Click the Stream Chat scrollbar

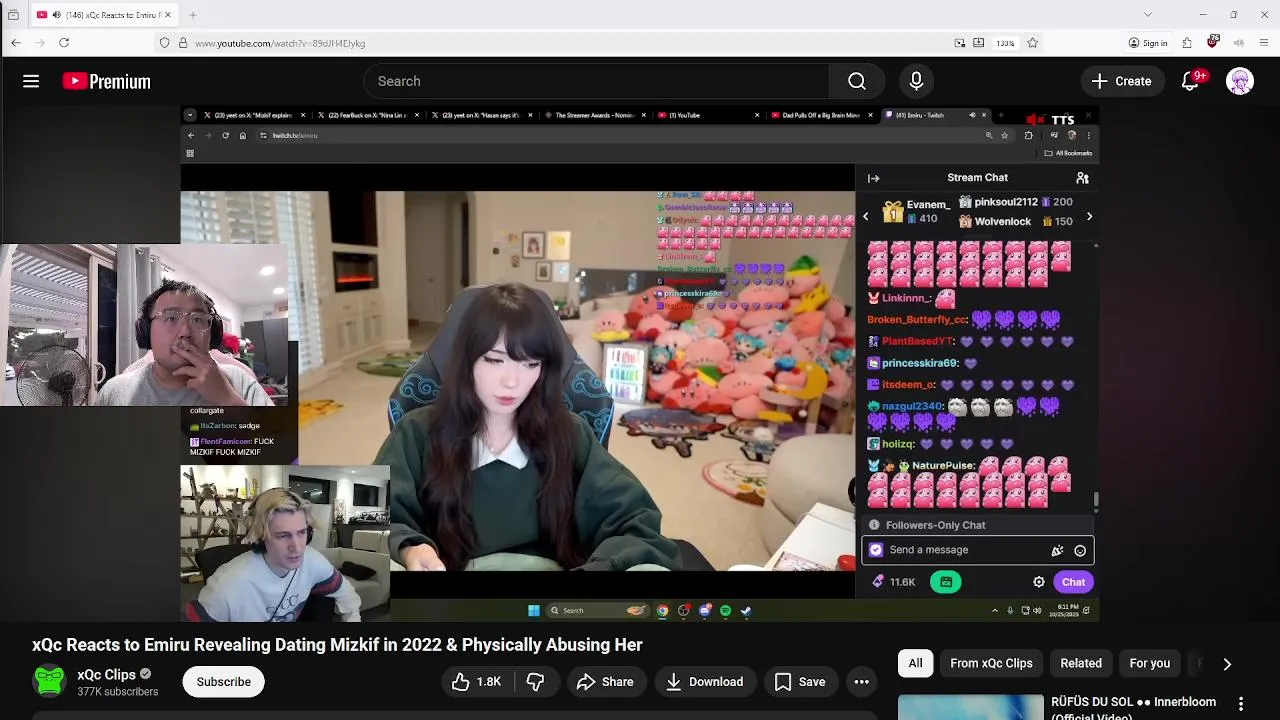[1096, 499]
